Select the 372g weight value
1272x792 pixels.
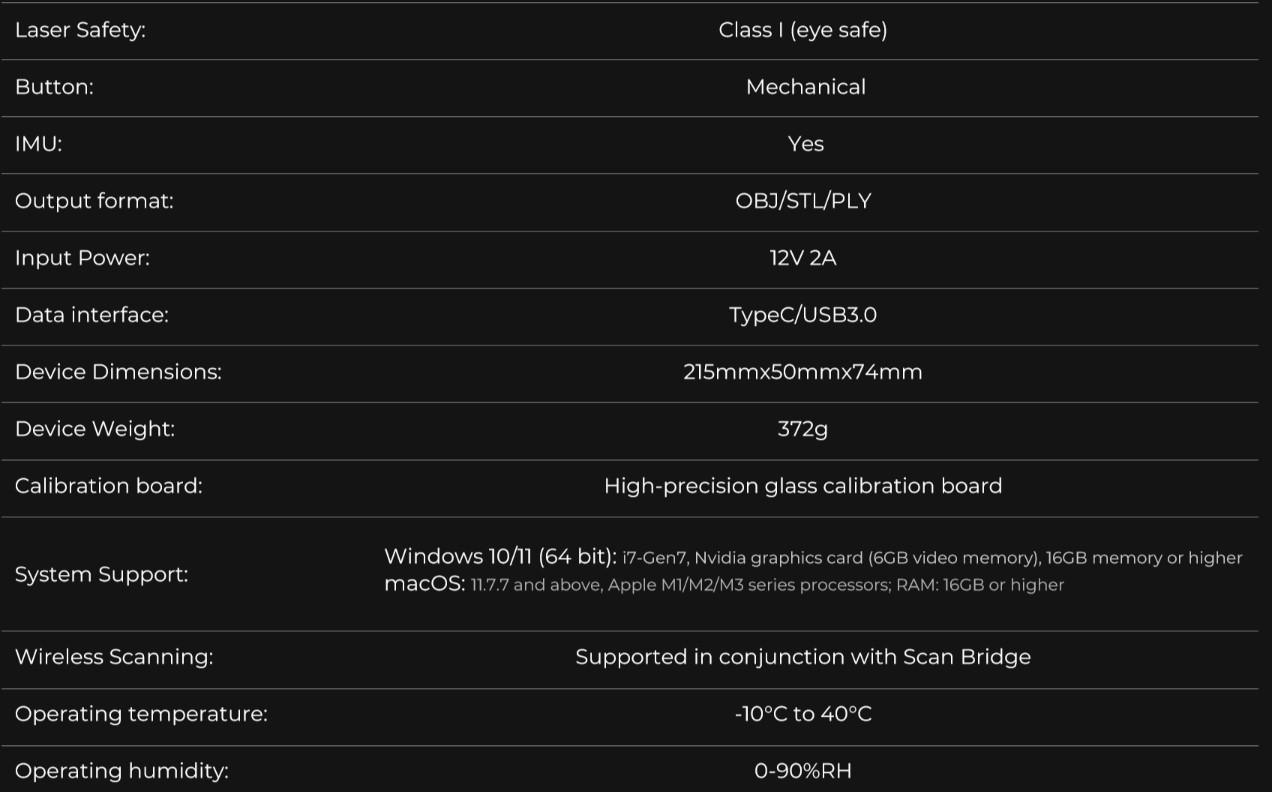[803, 429]
